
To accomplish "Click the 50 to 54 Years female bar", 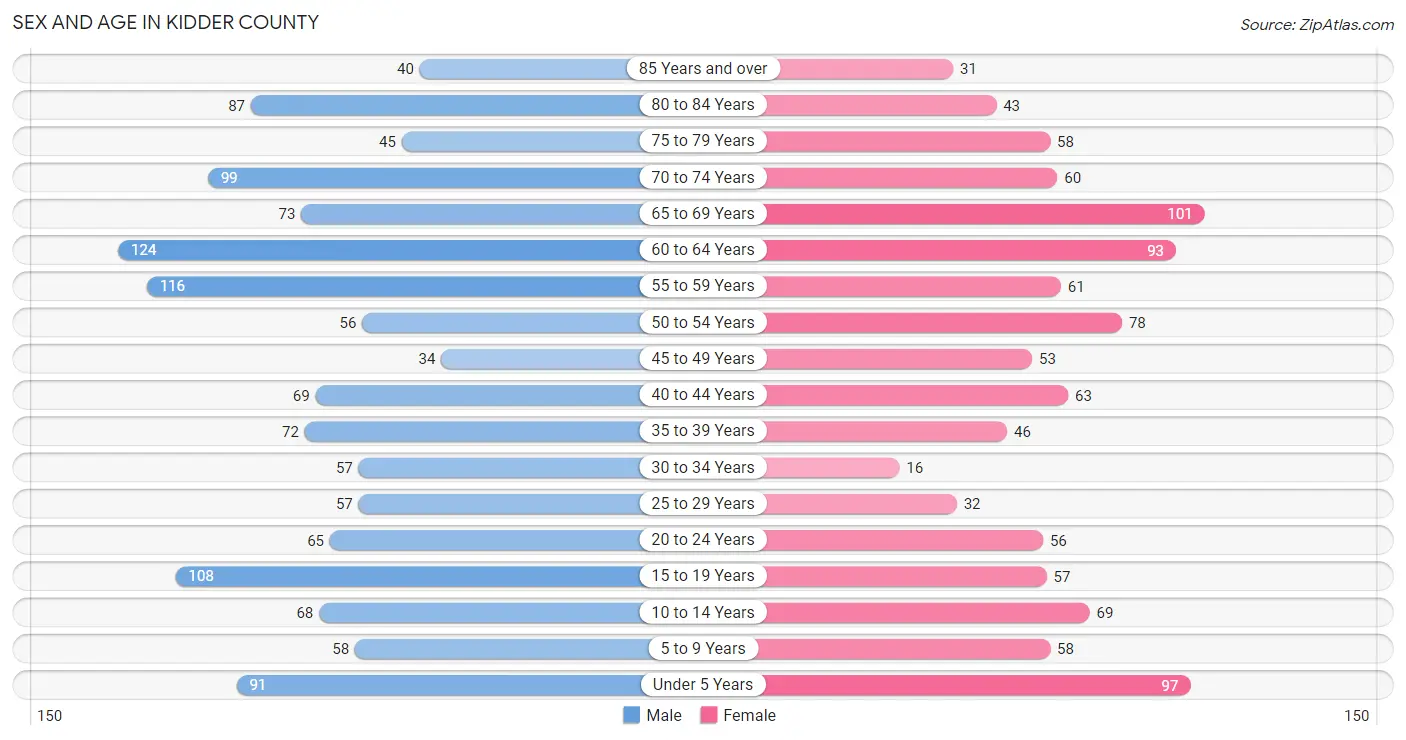I will point(944,322).
